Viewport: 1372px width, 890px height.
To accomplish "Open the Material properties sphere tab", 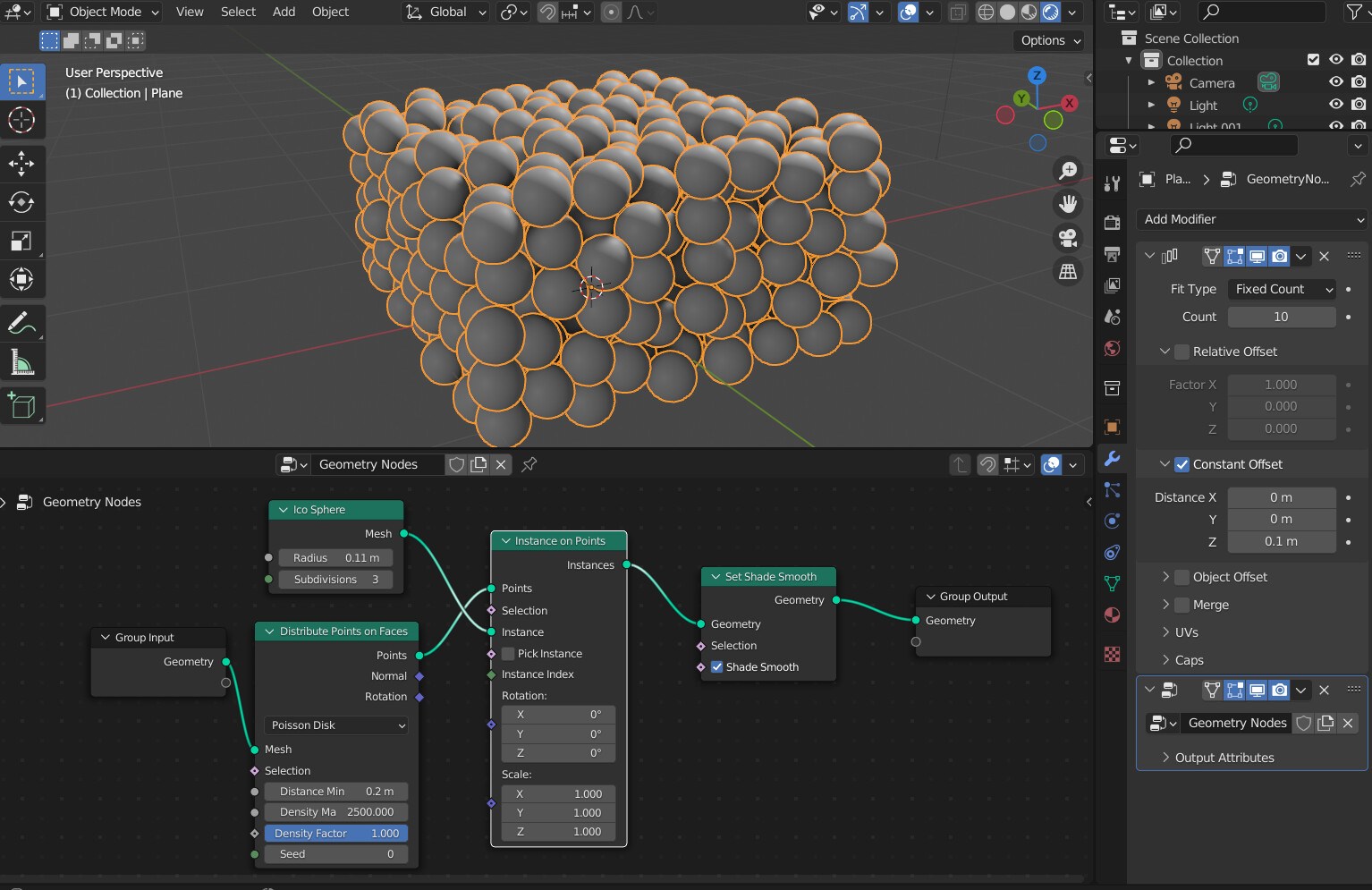I will (x=1112, y=615).
